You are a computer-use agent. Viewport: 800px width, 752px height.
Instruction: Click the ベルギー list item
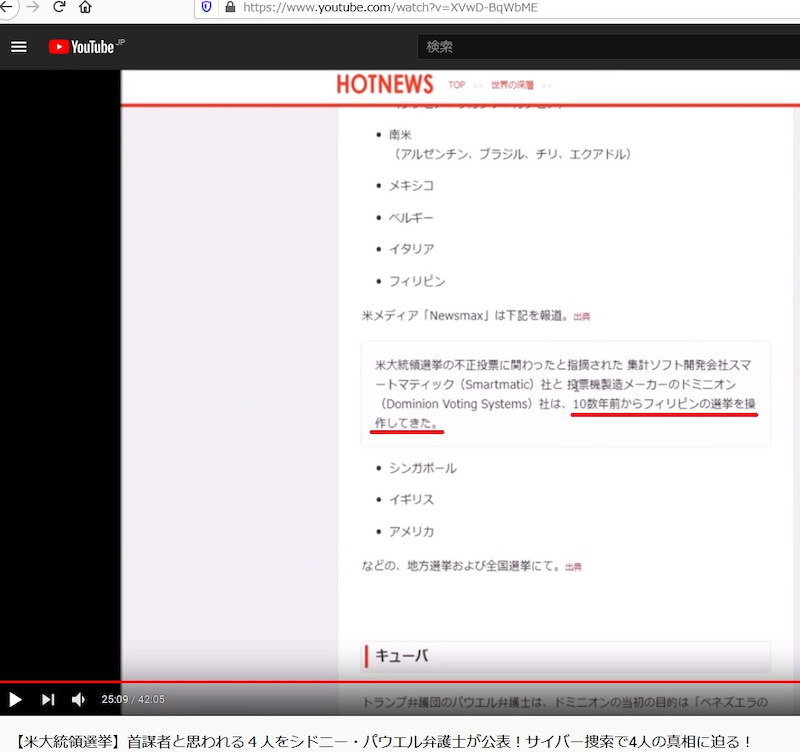(411, 218)
